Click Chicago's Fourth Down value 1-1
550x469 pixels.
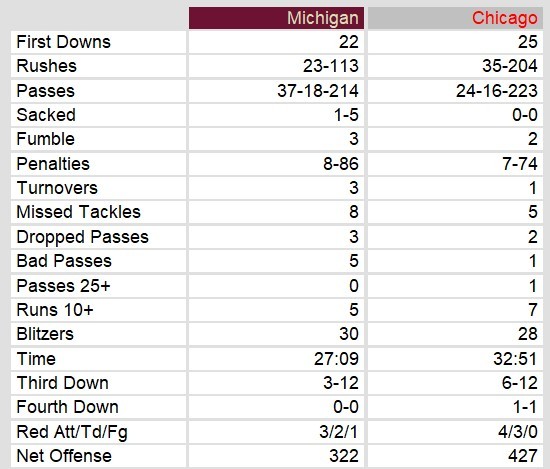pos(525,407)
